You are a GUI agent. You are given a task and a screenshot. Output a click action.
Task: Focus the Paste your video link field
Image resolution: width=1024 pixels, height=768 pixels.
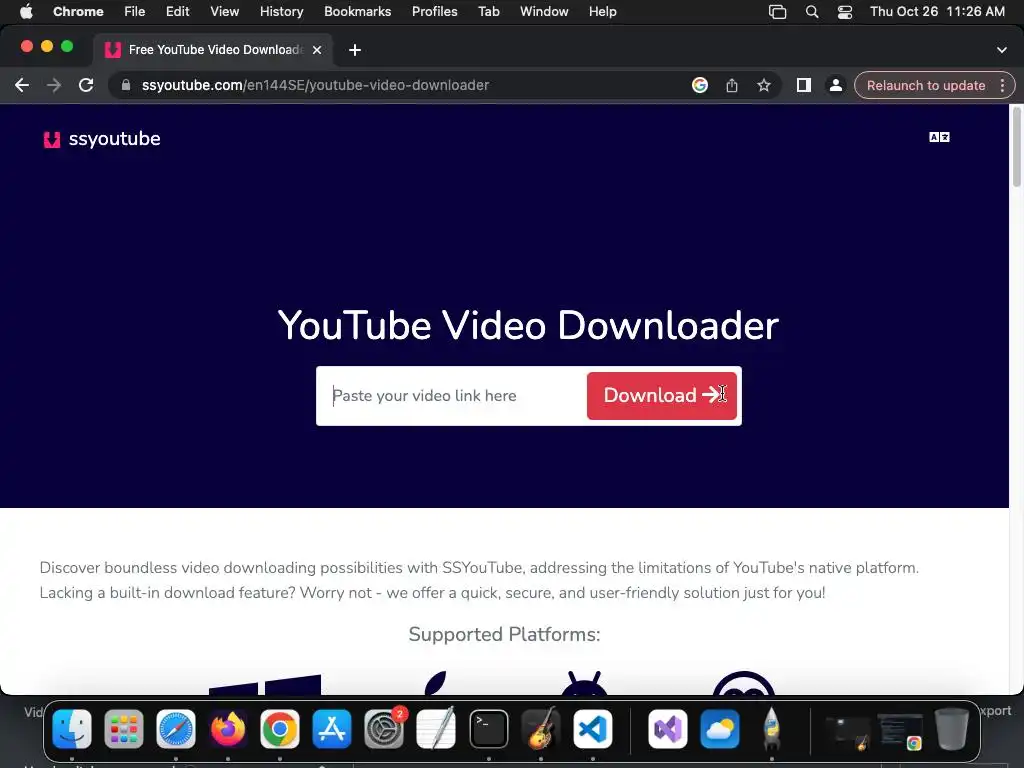pyautogui.click(x=454, y=396)
